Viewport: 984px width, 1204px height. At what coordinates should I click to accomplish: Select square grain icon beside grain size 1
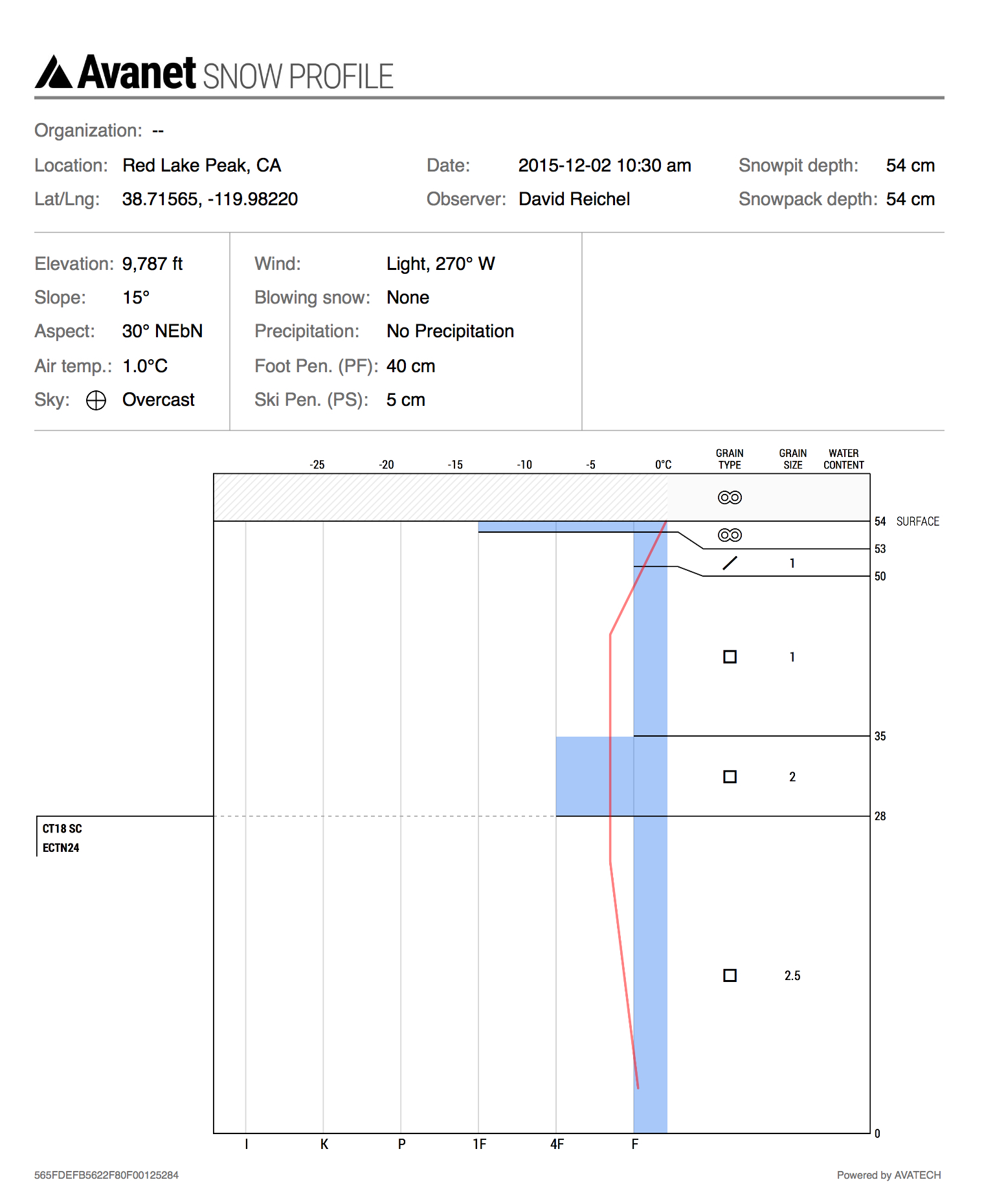(730, 657)
